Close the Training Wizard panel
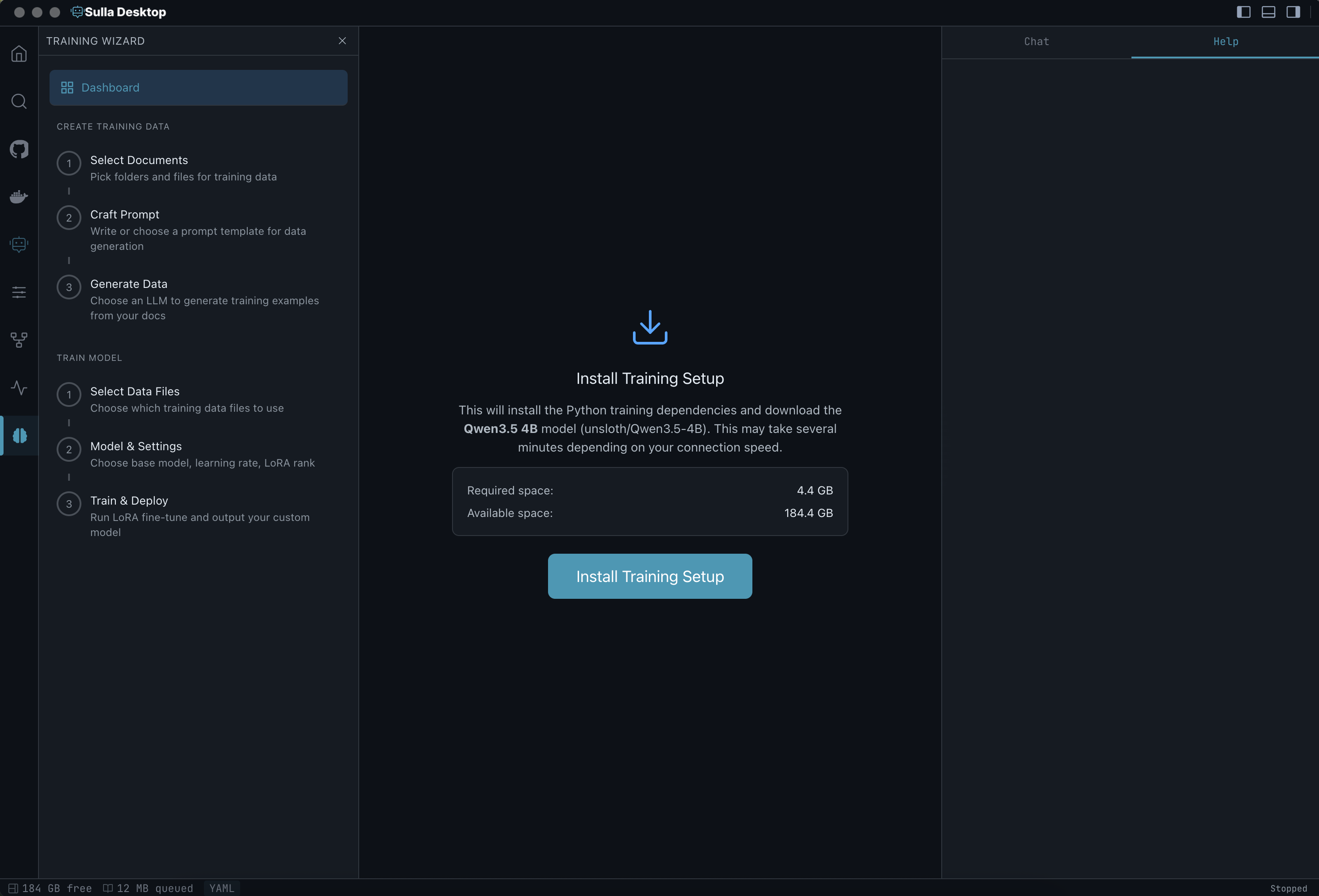The width and height of the screenshot is (1319, 896). pos(342,41)
